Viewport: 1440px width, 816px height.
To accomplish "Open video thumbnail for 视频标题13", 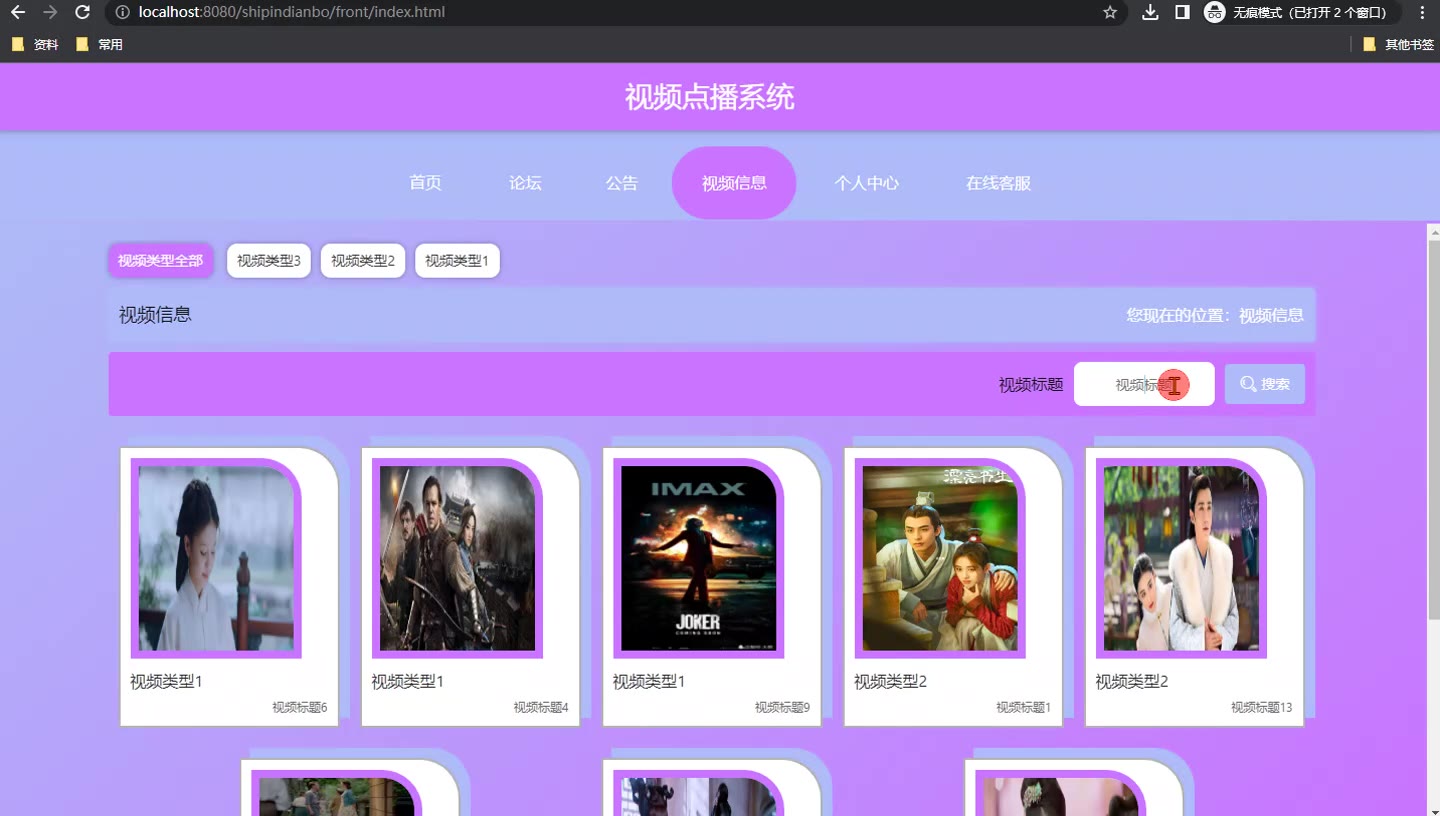I will click(1181, 558).
